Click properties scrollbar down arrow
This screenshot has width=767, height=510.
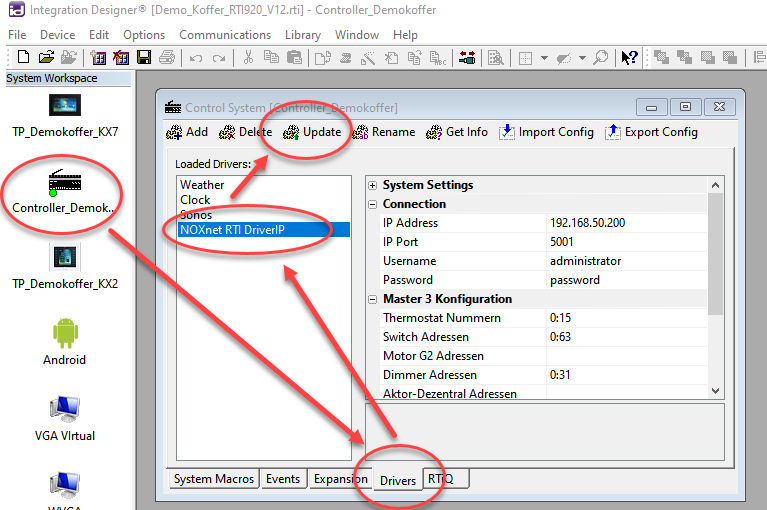point(715,391)
